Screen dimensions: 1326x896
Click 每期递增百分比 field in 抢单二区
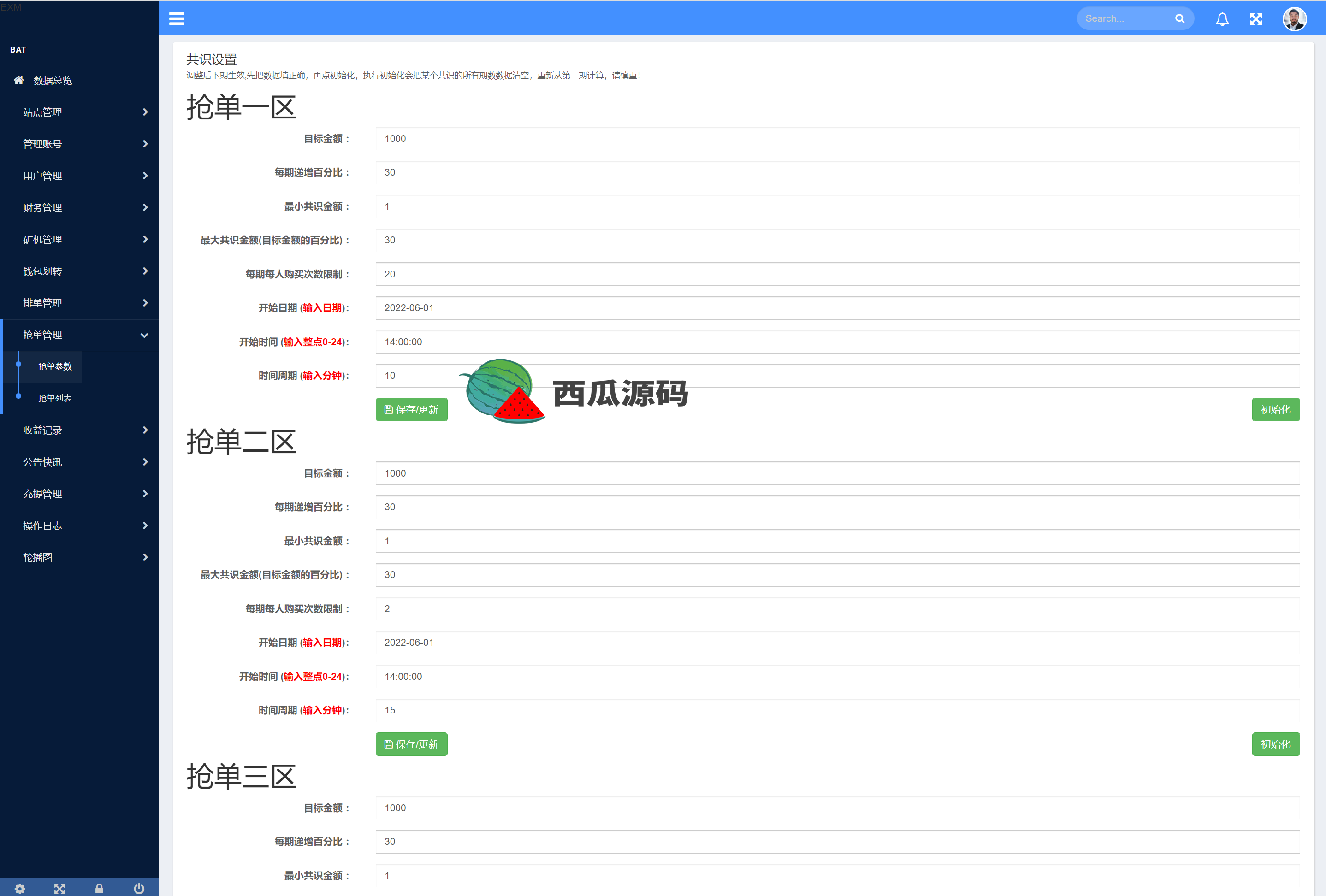click(x=837, y=507)
